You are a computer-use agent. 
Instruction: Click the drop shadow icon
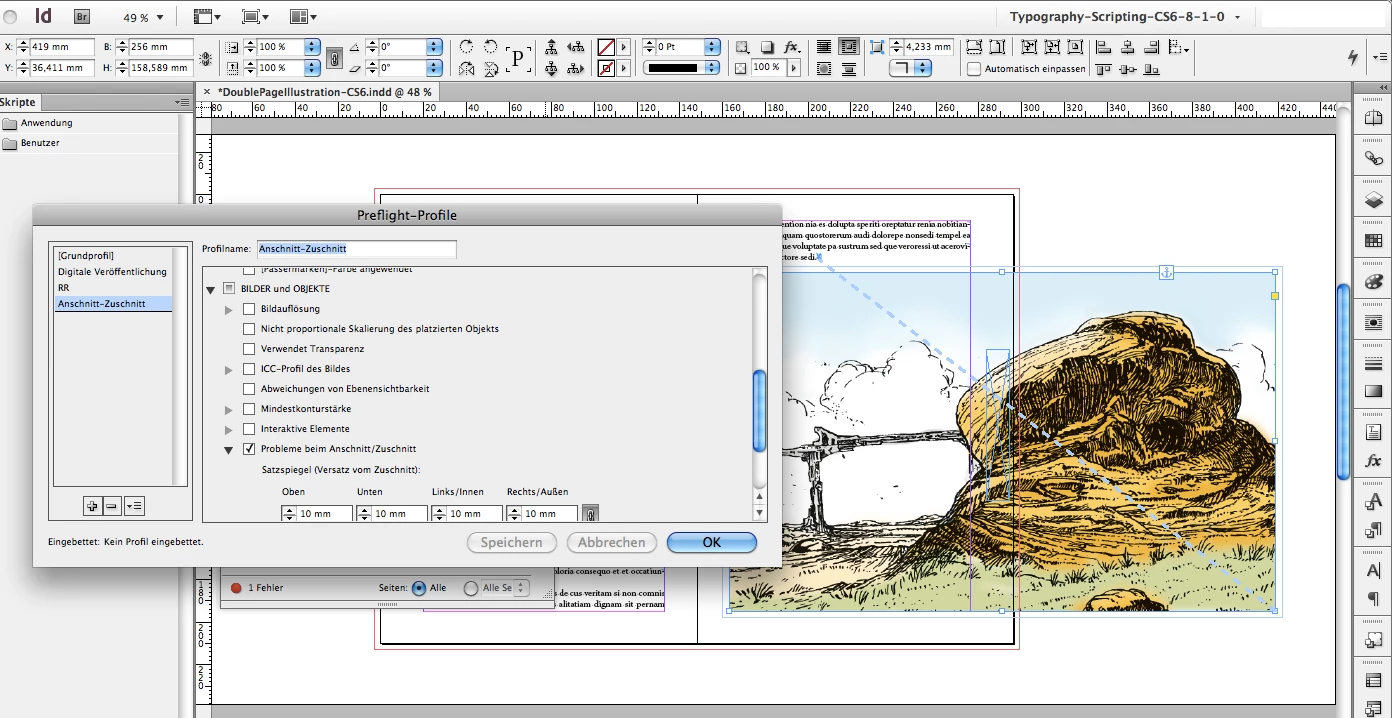[767, 47]
